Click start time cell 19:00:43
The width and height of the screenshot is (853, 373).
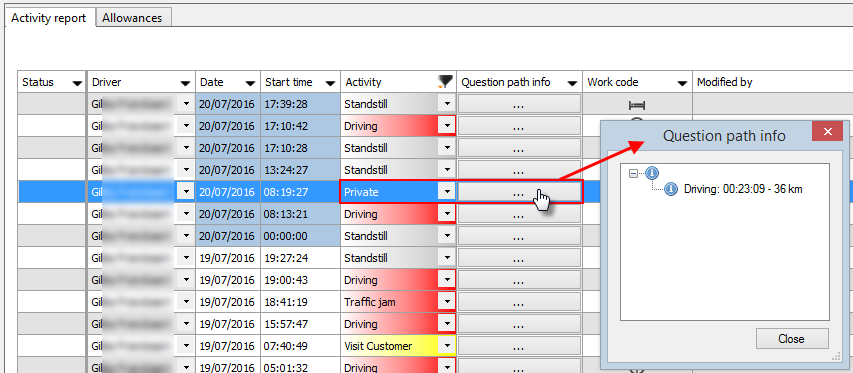click(x=300, y=280)
